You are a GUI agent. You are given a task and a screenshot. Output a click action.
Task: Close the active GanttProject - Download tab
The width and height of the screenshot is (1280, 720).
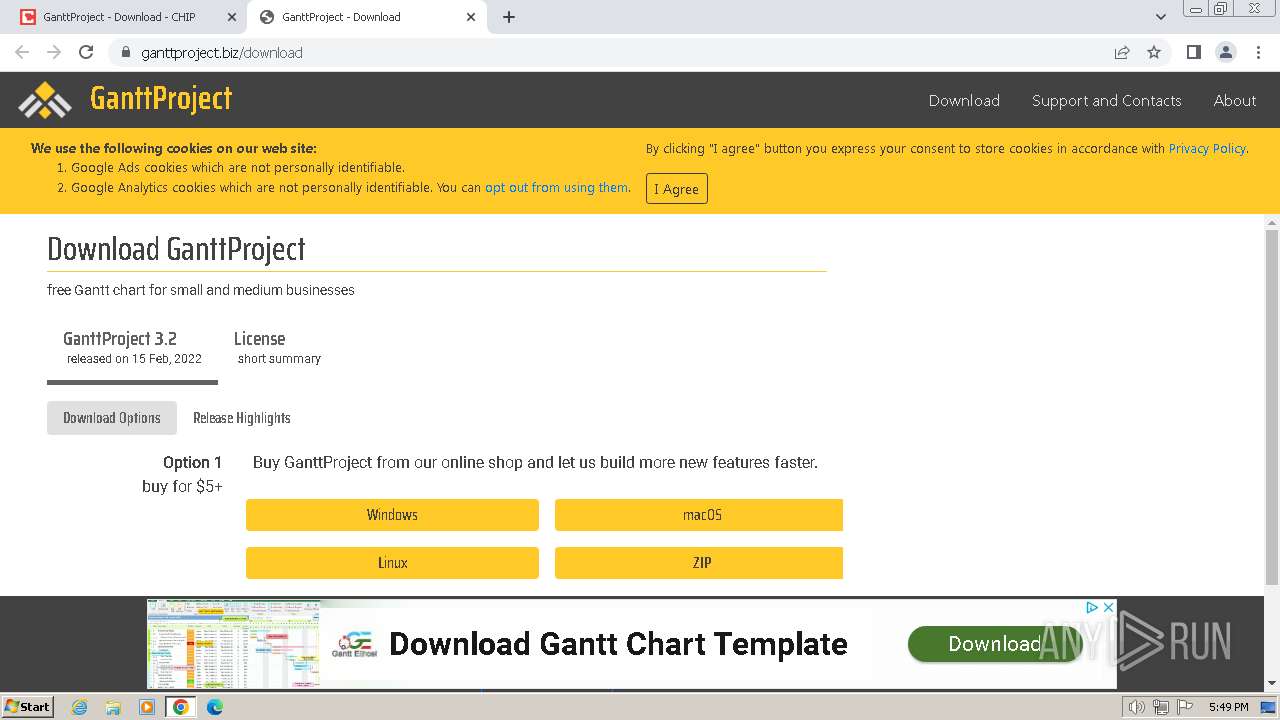[471, 17]
